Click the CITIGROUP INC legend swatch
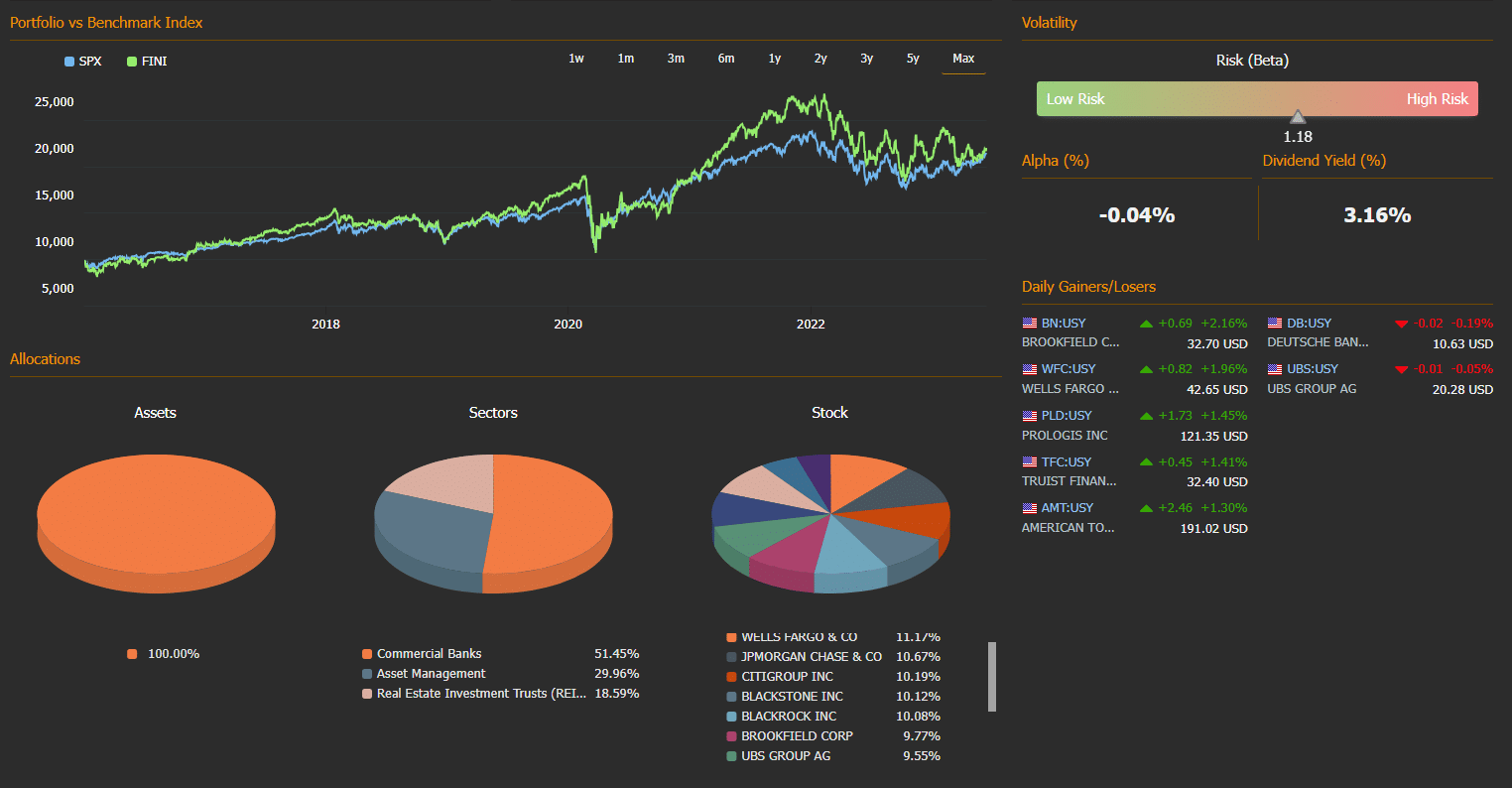This screenshot has height=788, width=1512. pos(732,677)
